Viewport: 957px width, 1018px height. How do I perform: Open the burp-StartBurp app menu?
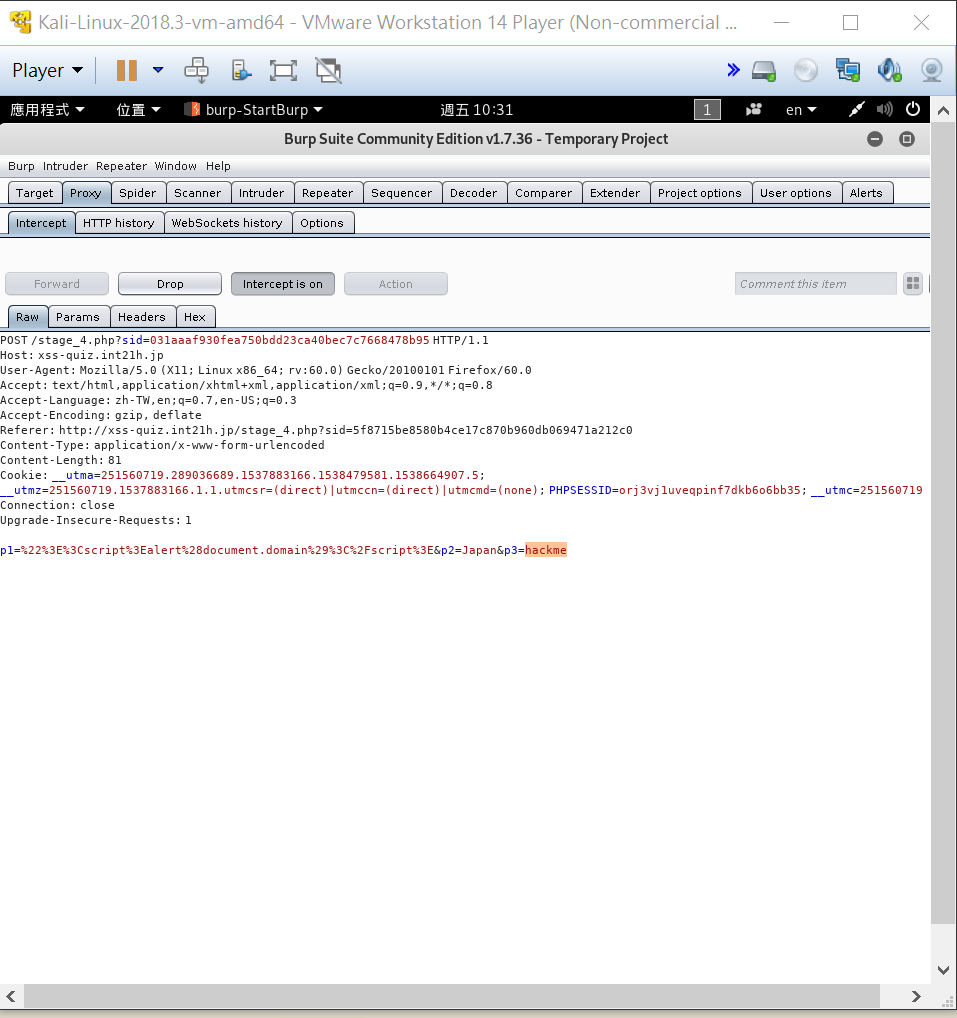point(253,110)
